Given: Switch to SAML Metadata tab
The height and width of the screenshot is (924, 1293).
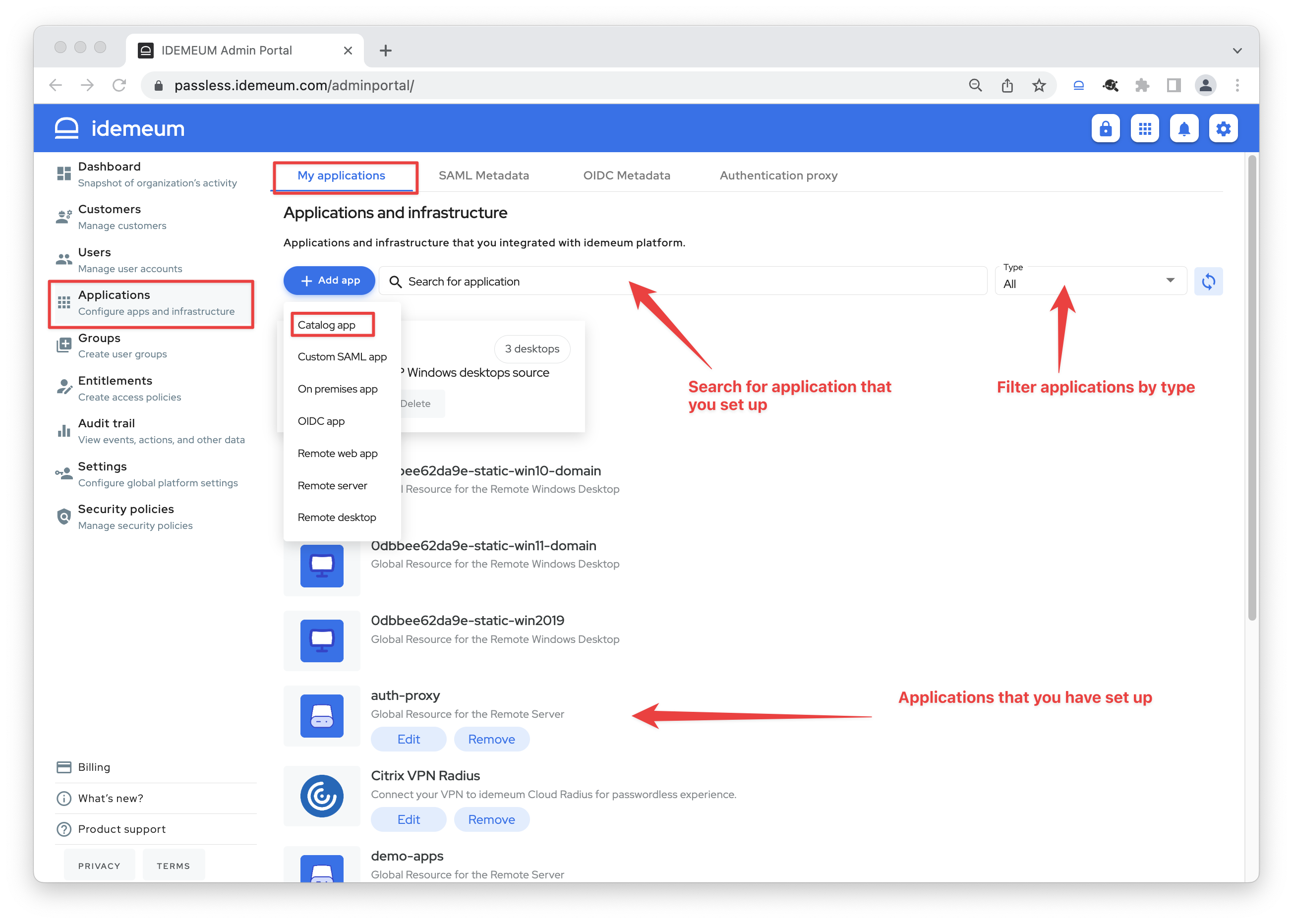Looking at the screenshot, I should pos(484,176).
